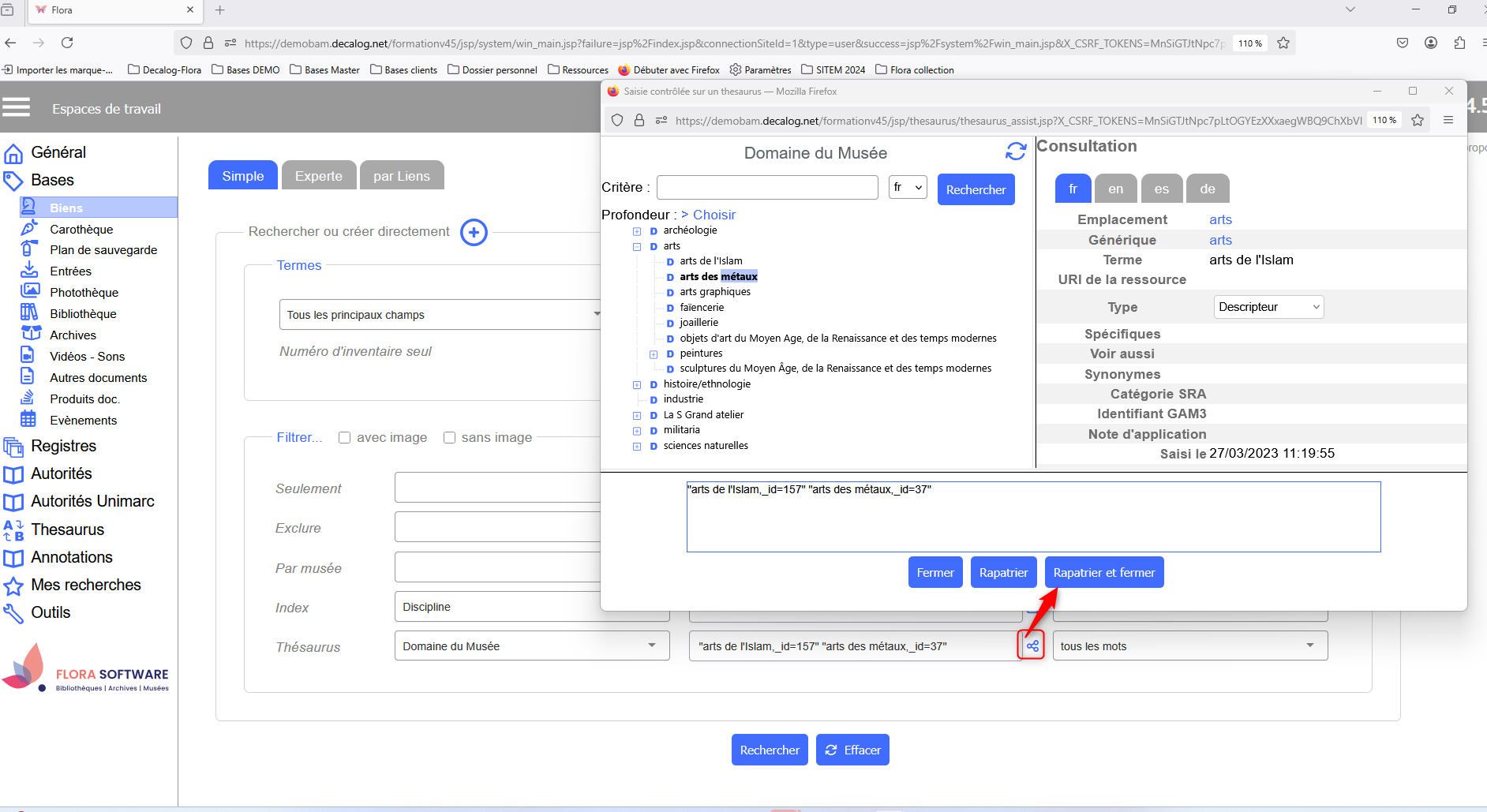Image resolution: width=1487 pixels, height=812 pixels.
Task: Select the en language tab
Action: click(1114, 189)
